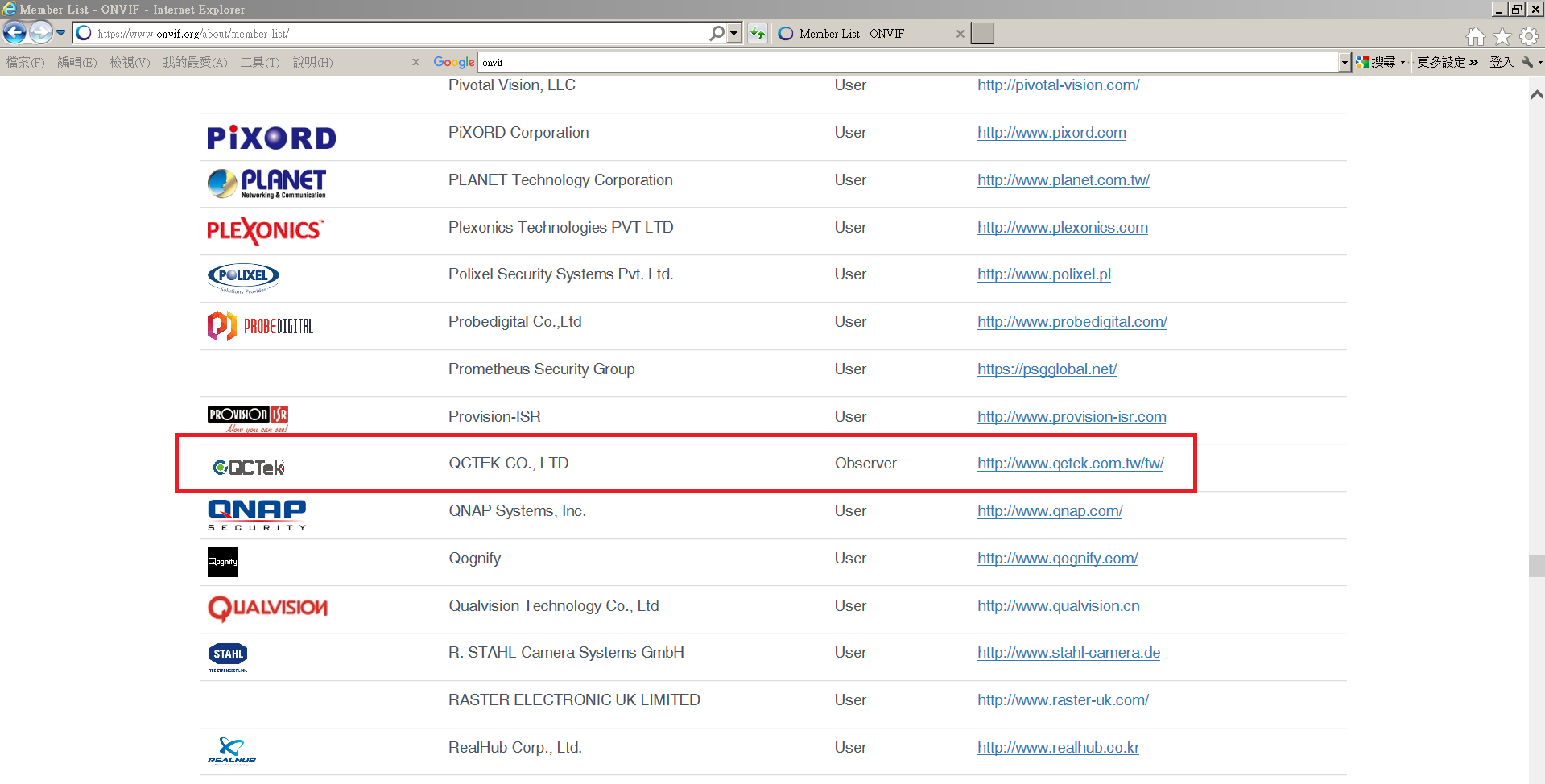This screenshot has width=1545, height=784.
Task: Close the Member List - ONVIF tab
Action: 960,34
